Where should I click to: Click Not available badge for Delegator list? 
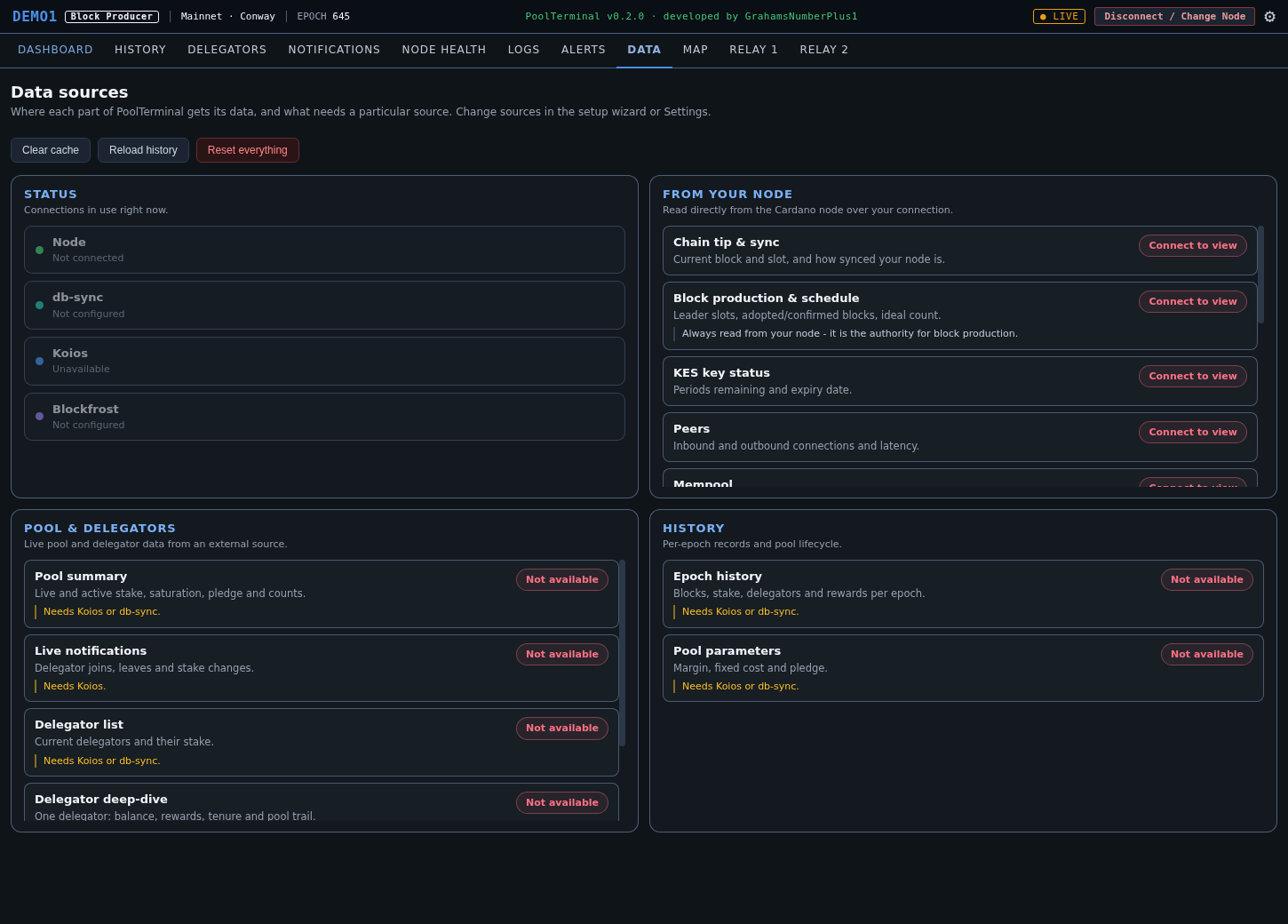pos(562,729)
